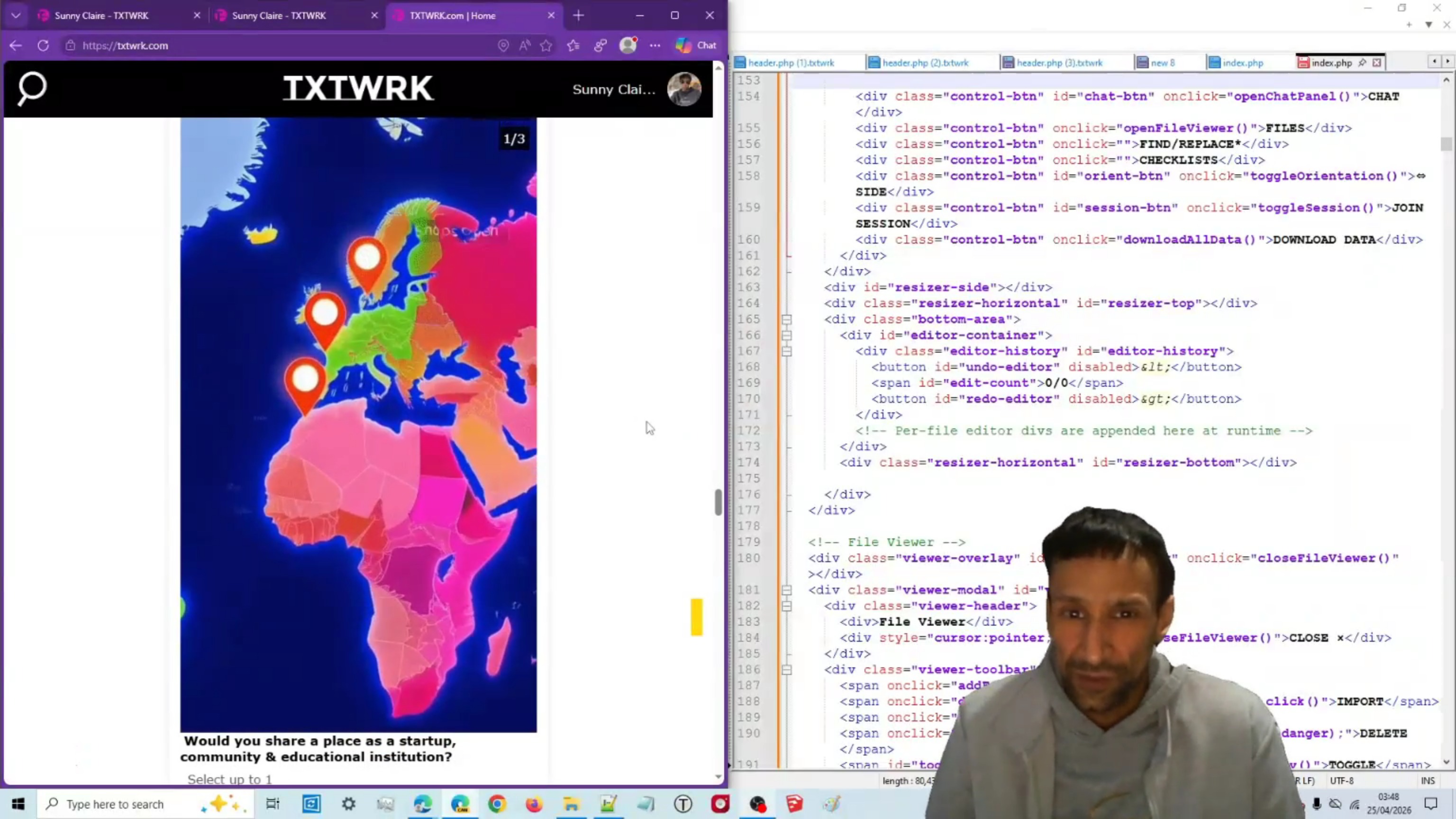Viewport: 1456px width, 819px height.
Task: Collapse code fold at line 166
Action: 786,335
